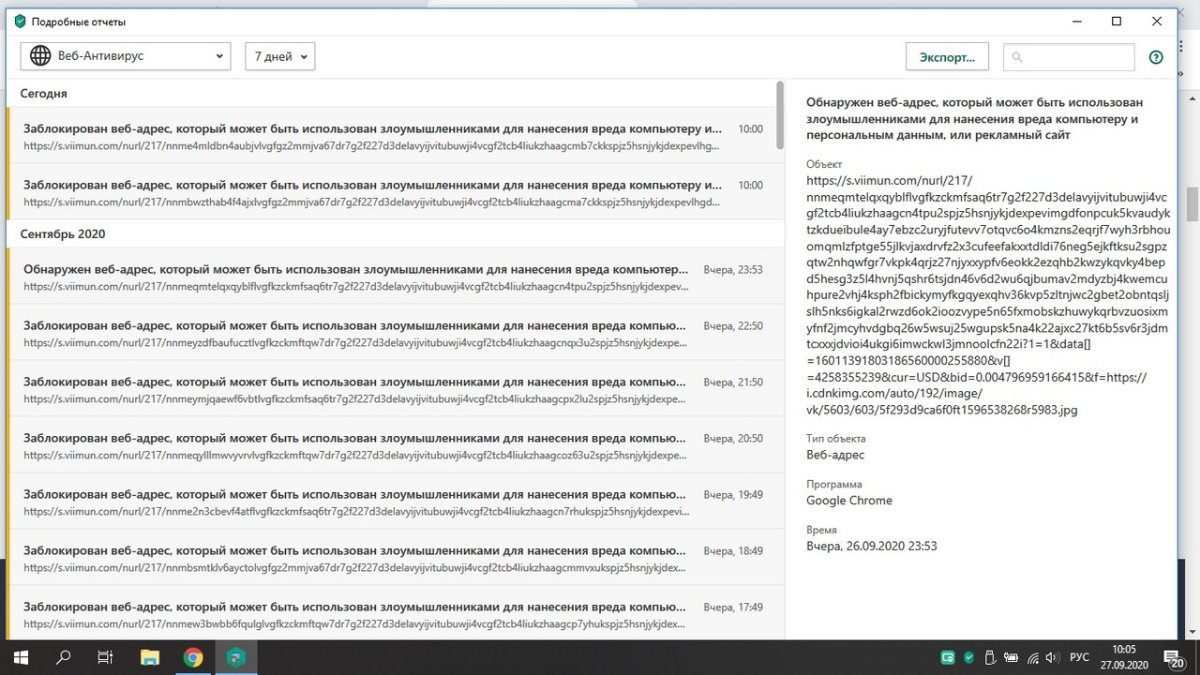Viewport: 1200px width, 675px height.
Task: Click the globe icon in component selector
Action: (40, 56)
